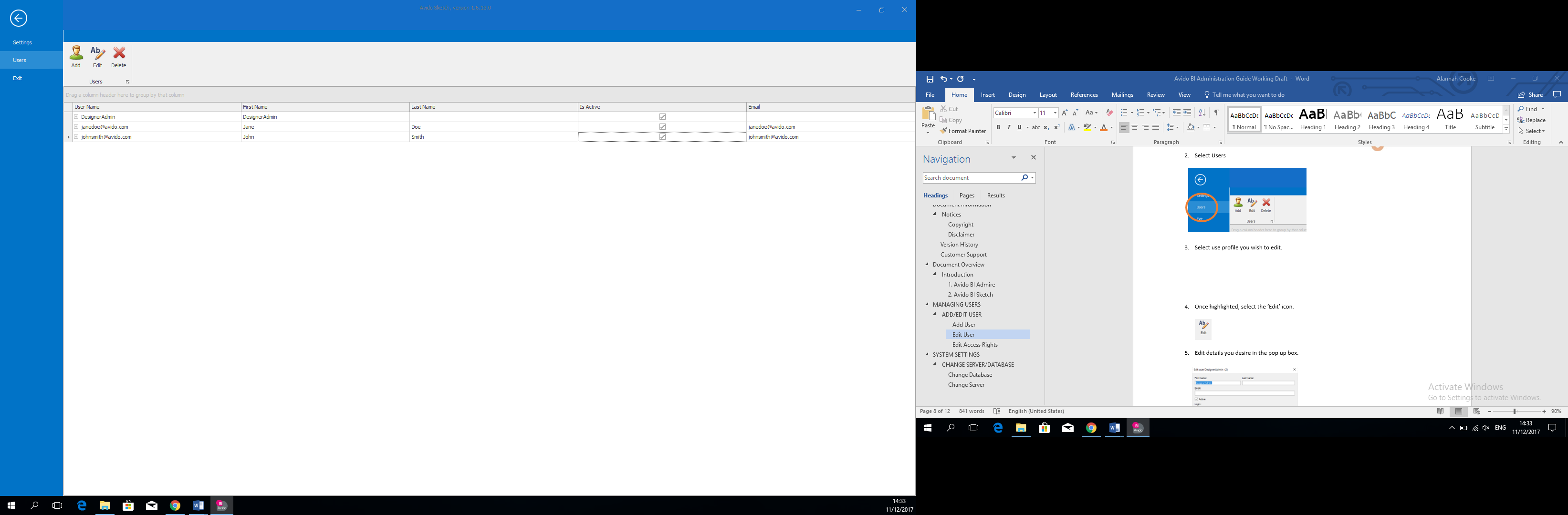The height and width of the screenshot is (515, 1568).
Task: Click the Word save icon
Action: tap(930, 79)
